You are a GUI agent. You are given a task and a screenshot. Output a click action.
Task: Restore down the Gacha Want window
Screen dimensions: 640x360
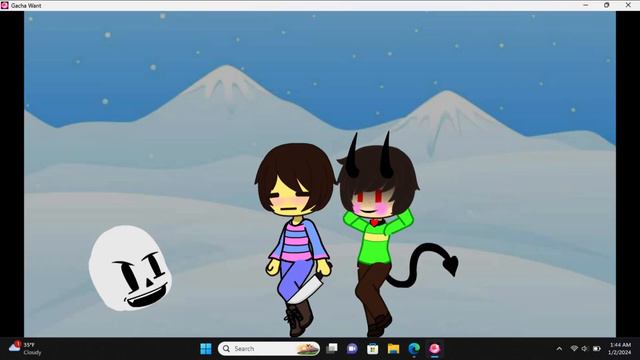pos(607,5)
